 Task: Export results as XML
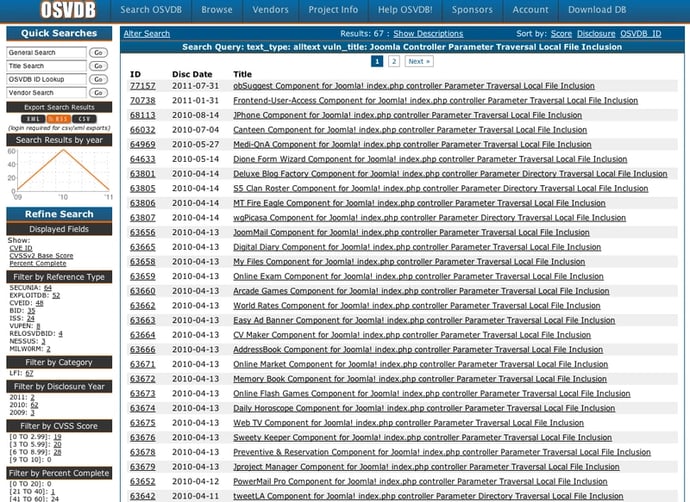(32, 119)
